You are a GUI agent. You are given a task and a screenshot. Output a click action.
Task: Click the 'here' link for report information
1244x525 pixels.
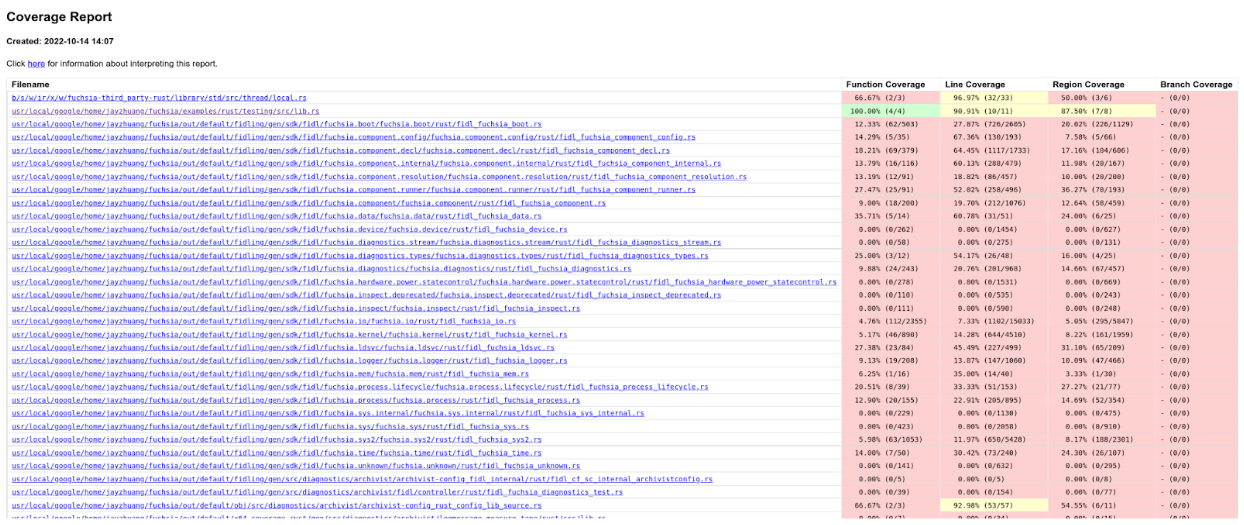[x=36, y=64]
